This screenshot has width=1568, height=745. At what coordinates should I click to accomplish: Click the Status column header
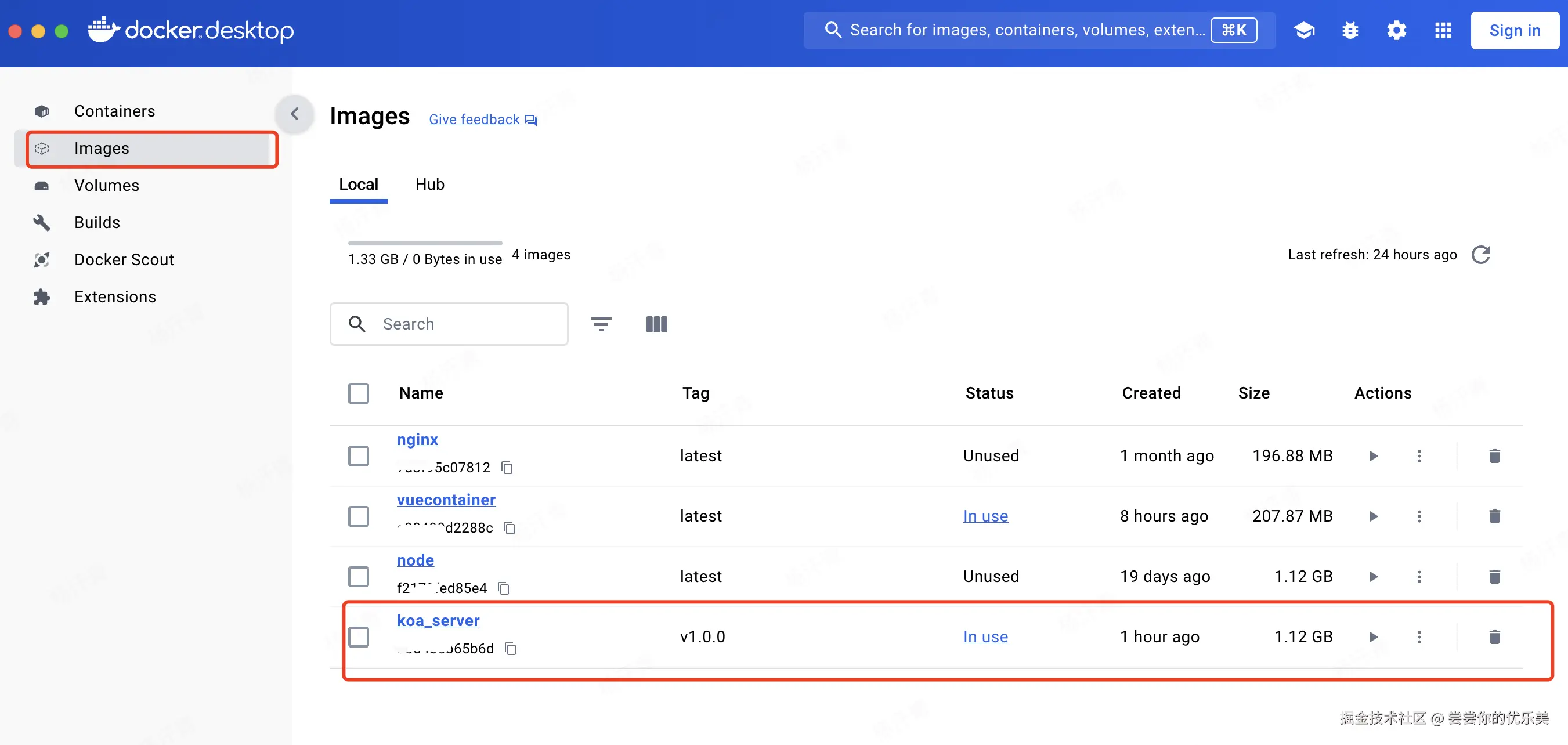989,393
